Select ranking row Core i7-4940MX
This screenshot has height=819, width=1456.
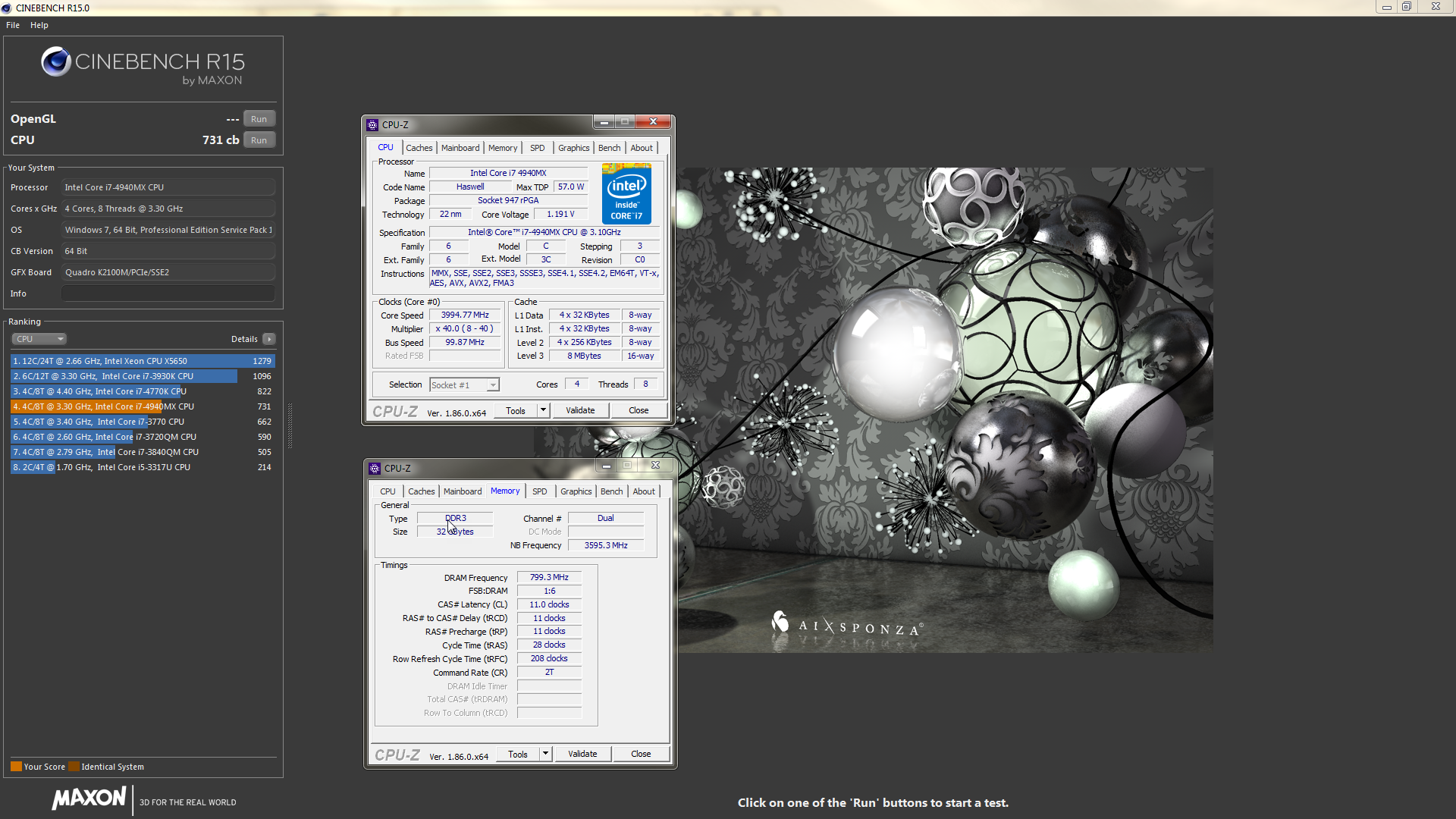point(143,406)
